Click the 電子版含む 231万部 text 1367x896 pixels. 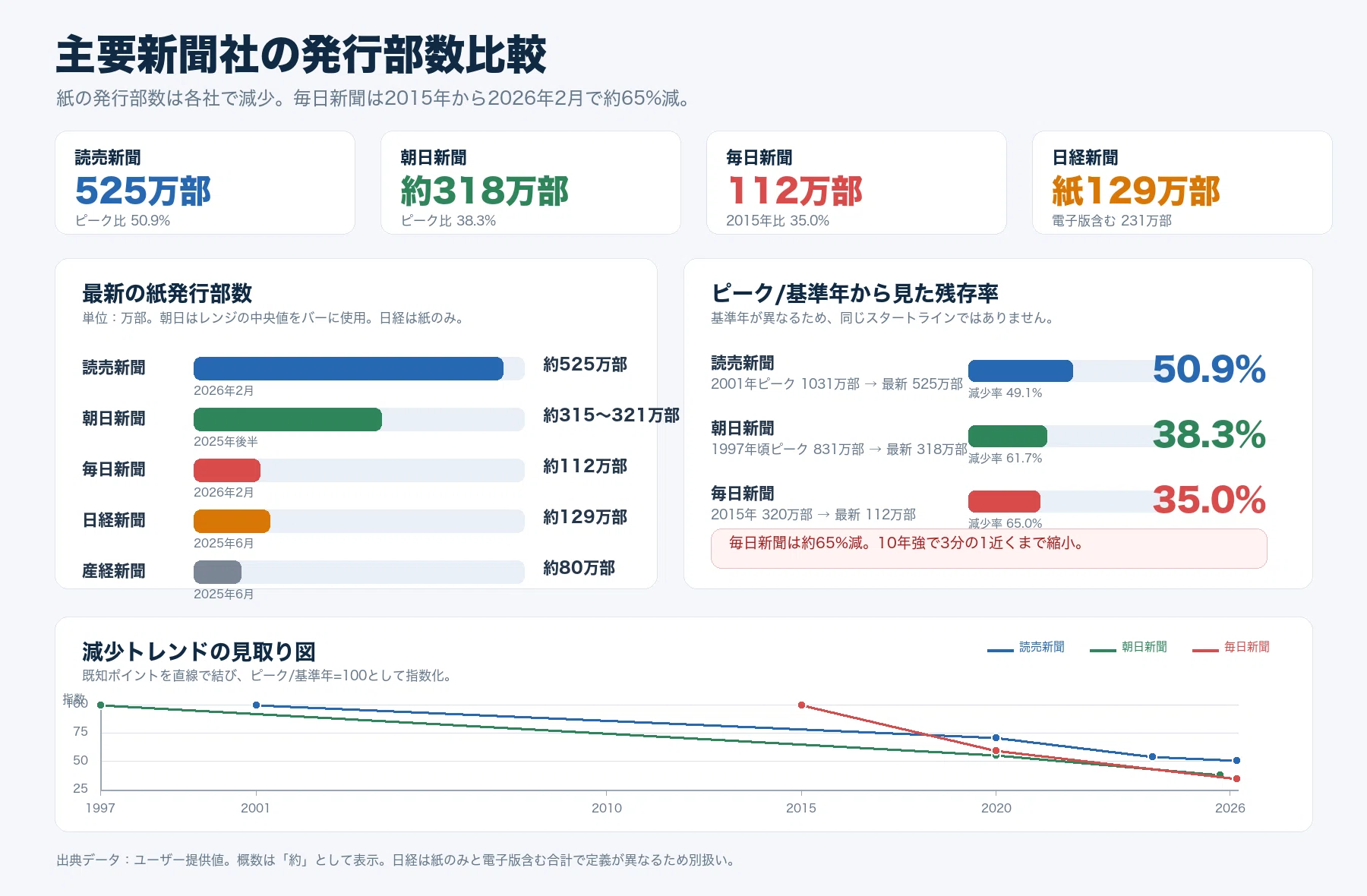point(1112,221)
